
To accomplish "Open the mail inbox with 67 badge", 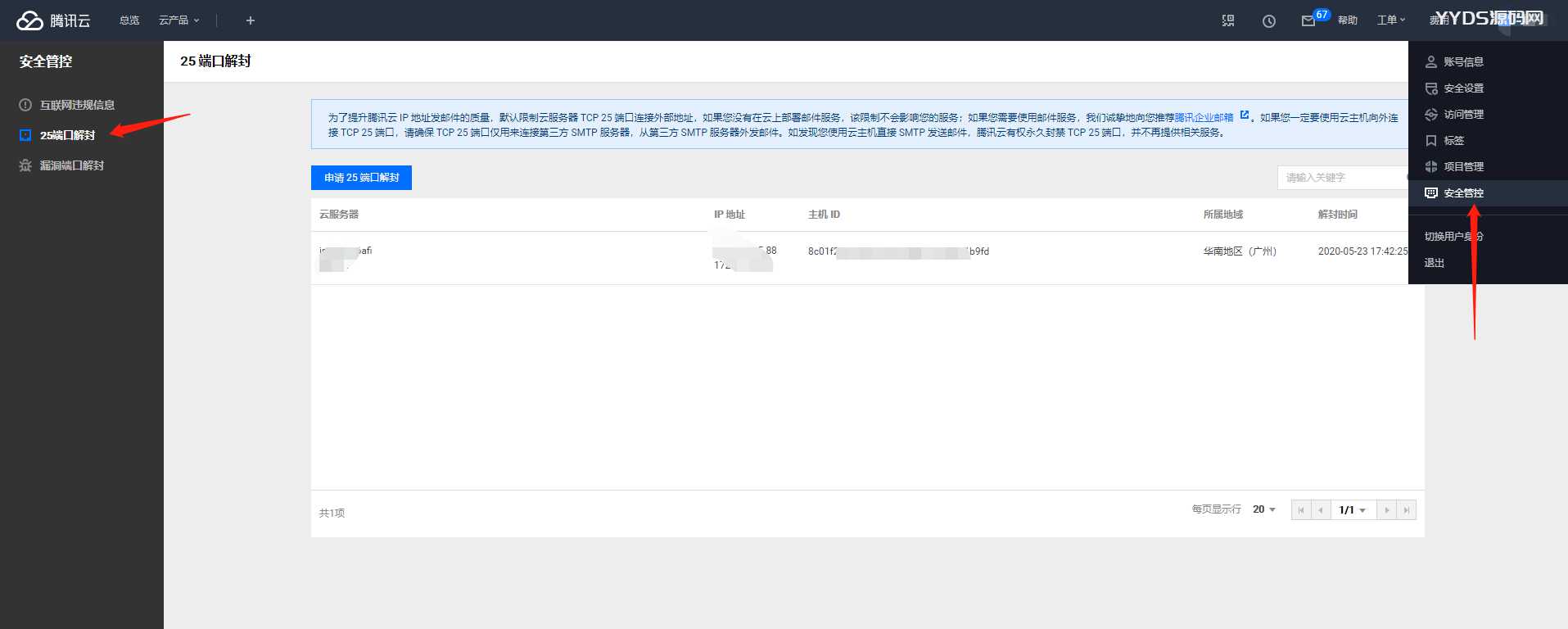I will click(x=1308, y=21).
